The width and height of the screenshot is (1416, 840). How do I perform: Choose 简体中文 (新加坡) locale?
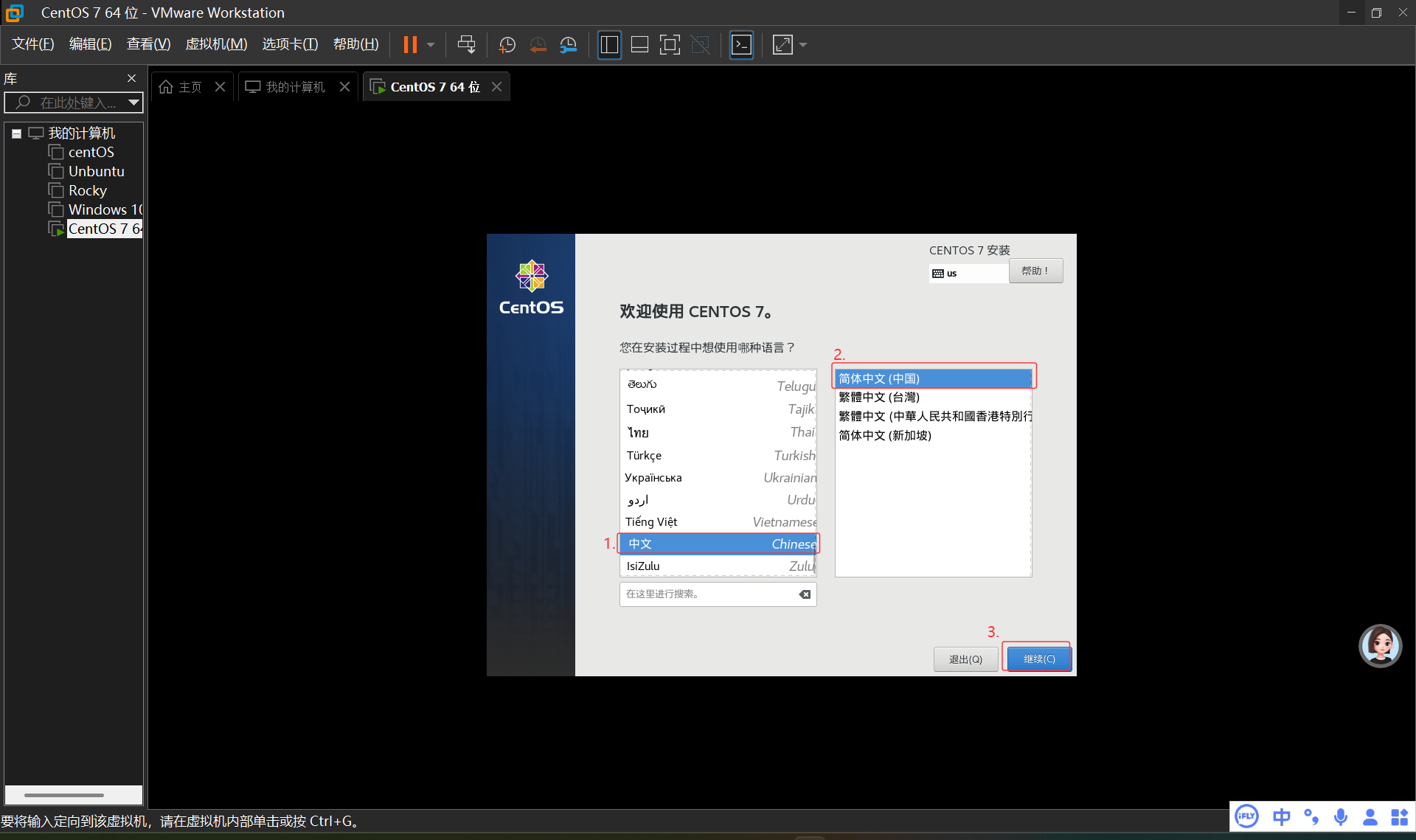pos(934,435)
